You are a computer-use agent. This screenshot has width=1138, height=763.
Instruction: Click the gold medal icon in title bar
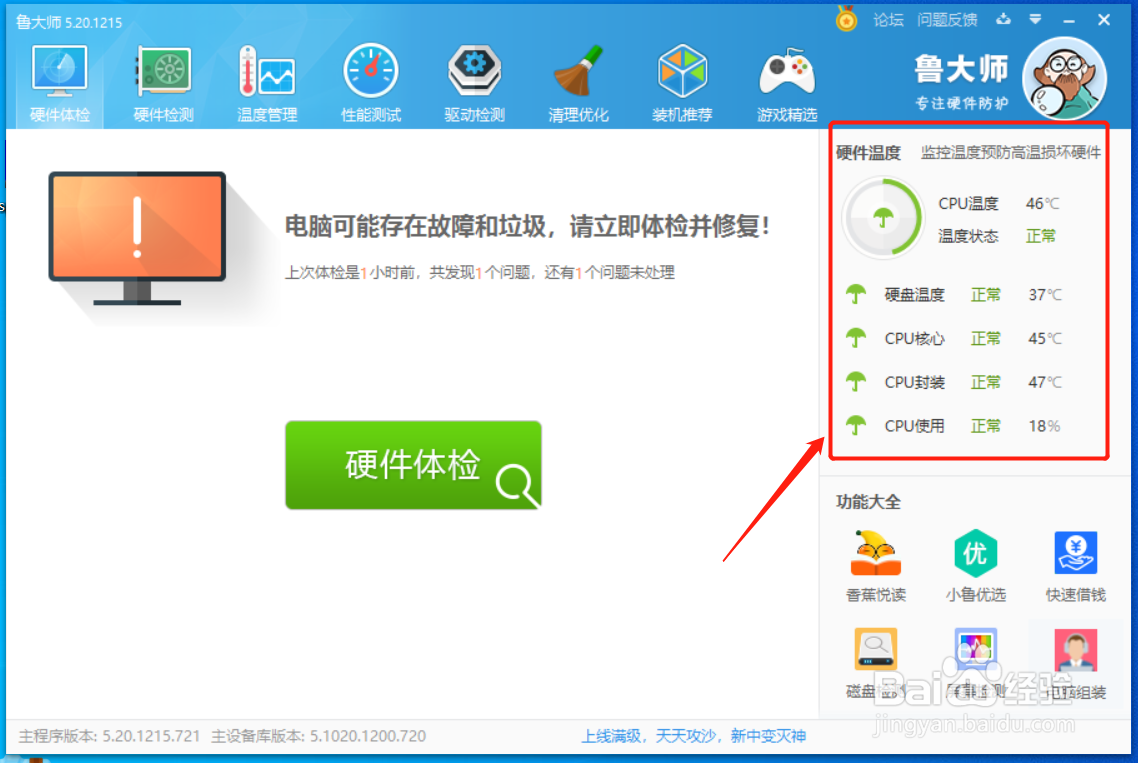pos(846,19)
